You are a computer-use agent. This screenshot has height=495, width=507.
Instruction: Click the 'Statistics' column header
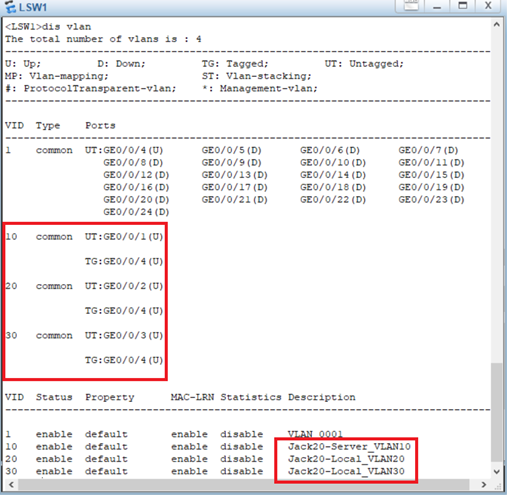coord(251,397)
